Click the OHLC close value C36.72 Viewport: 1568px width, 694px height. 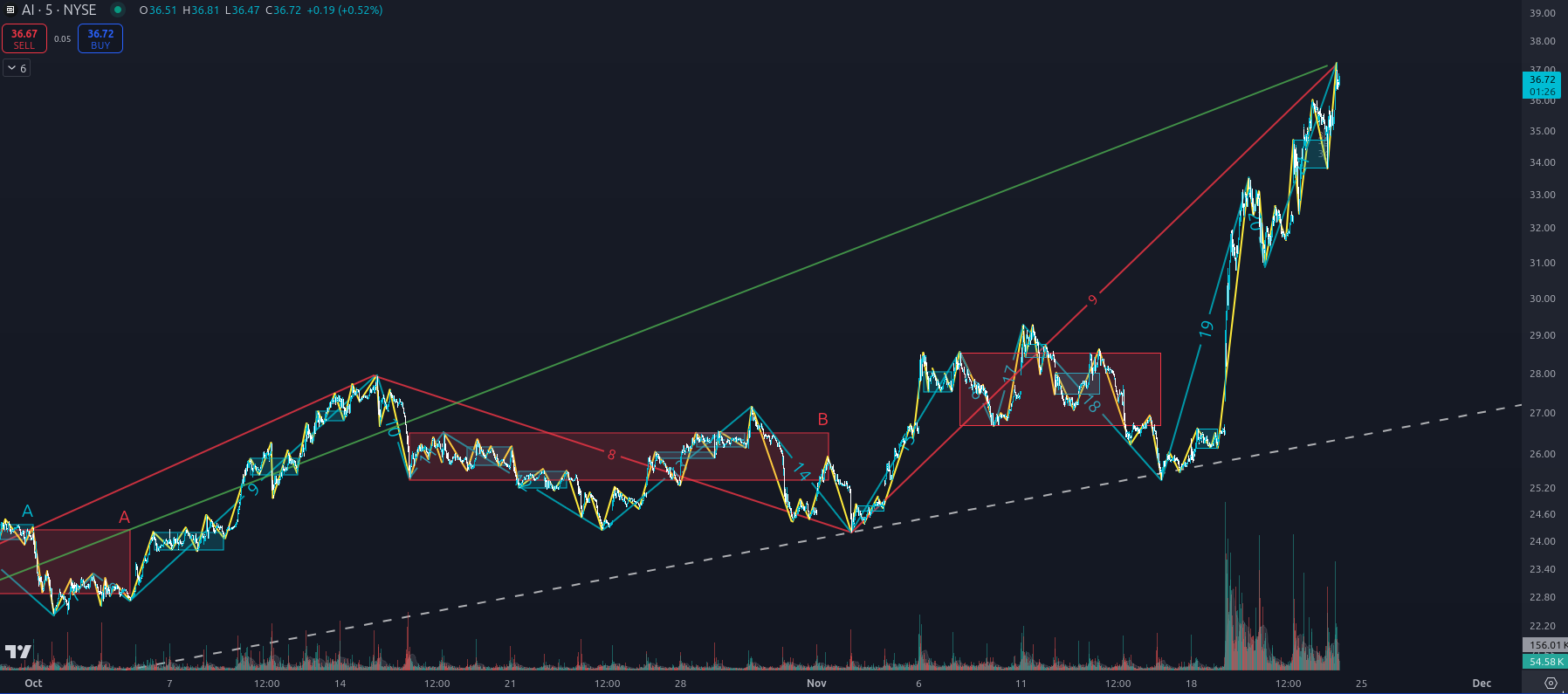pyautogui.click(x=283, y=10)
